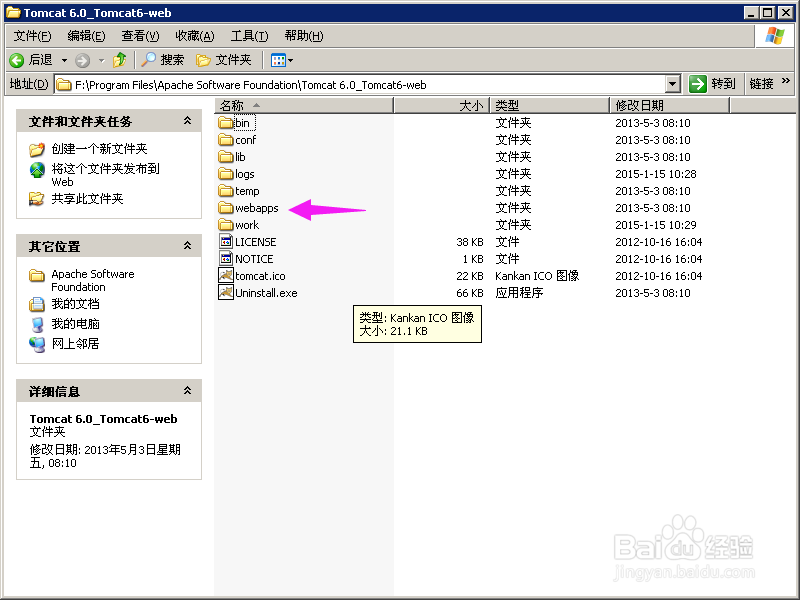Select the LICENSE file icon
The height and width of the screenshot is (600, 800).
point(226,241)
